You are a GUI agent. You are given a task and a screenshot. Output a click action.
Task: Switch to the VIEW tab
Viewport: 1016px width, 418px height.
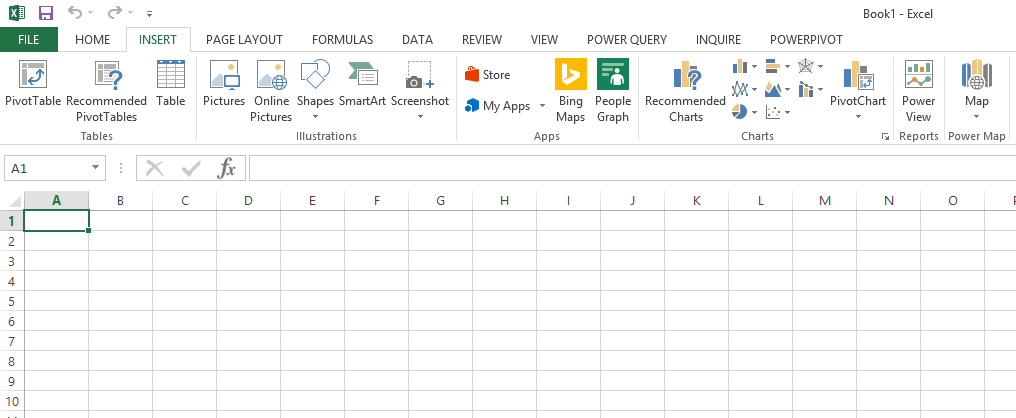click(544, 40)
